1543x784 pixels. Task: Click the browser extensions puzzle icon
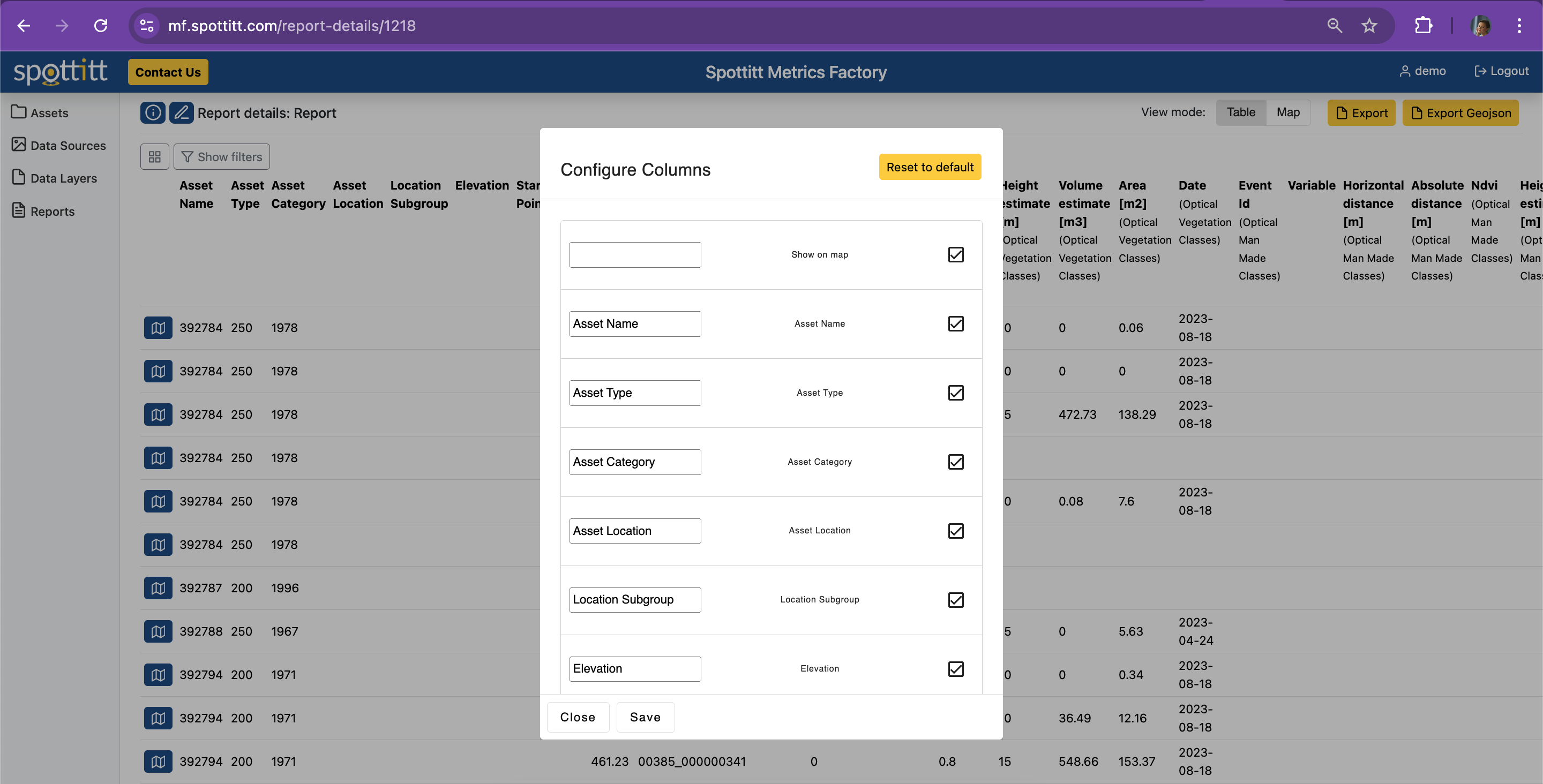tap(1423, 26)
